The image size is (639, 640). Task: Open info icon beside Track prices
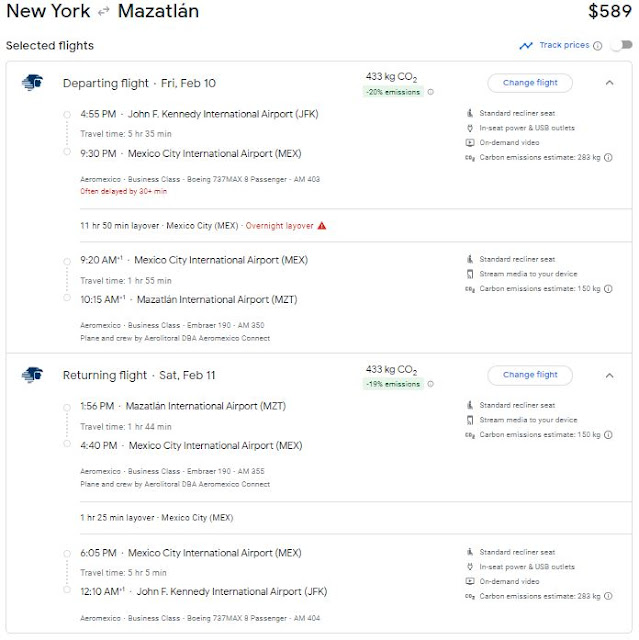[x=597, y=45]
